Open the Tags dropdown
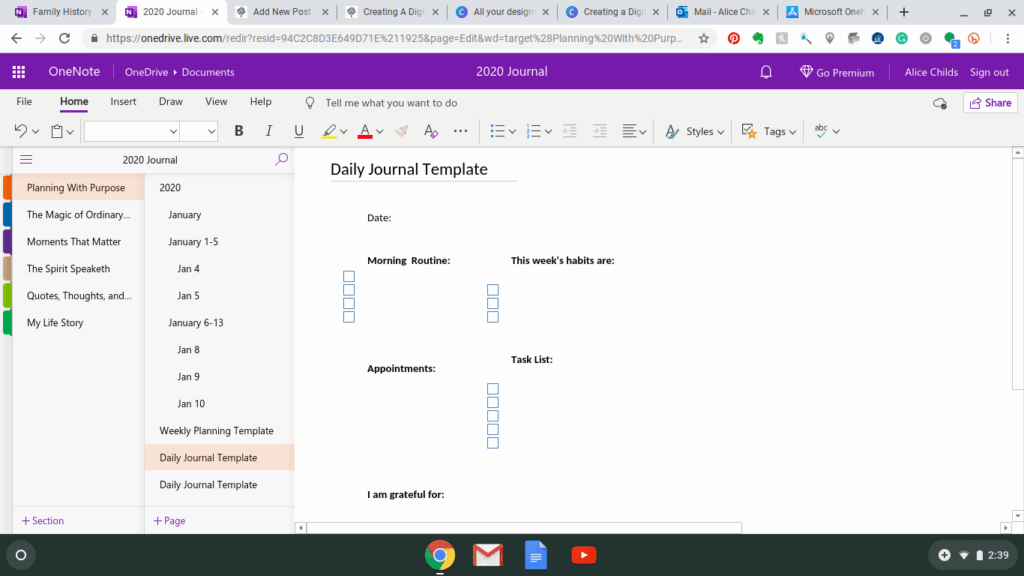 tap(769, 131)
